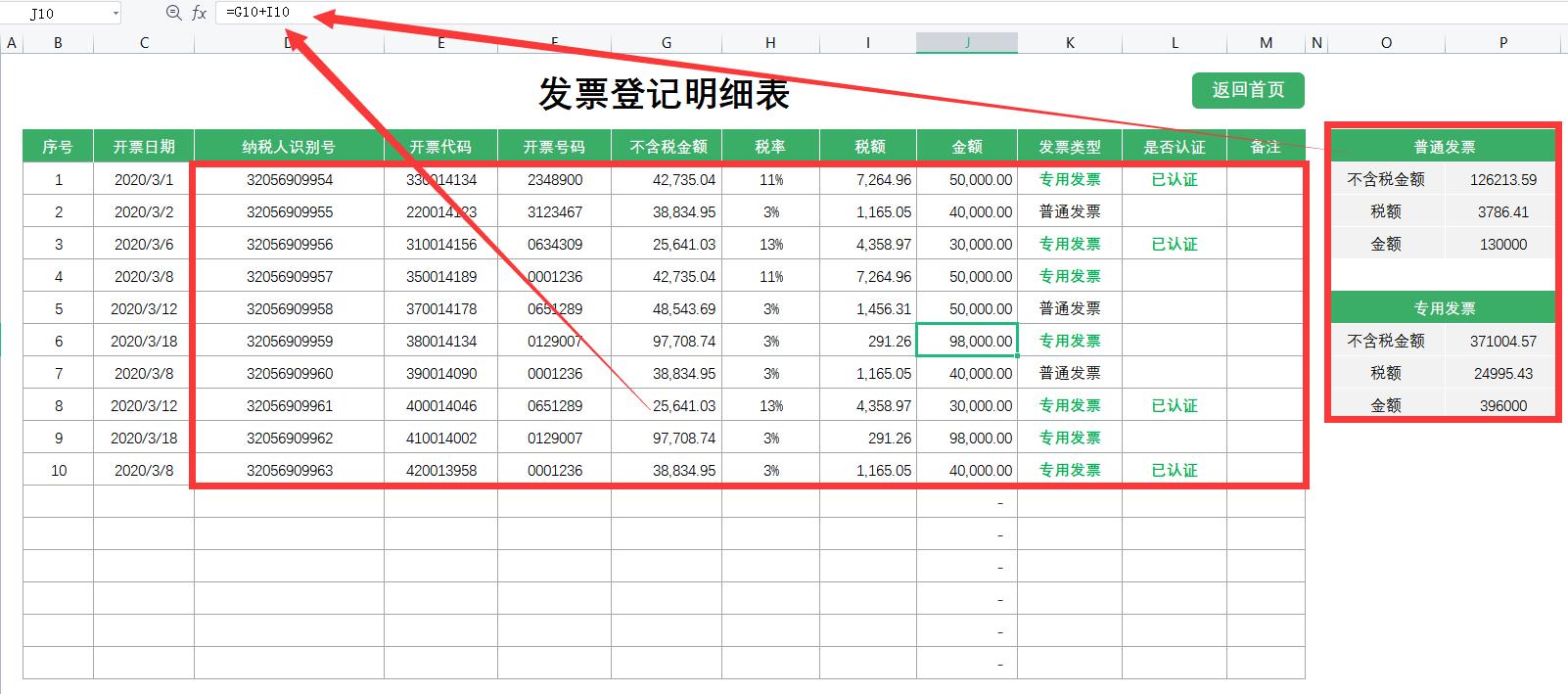
Task: Click the 税率 header cell
Action: pyautogui.click(x=770, y=146)
